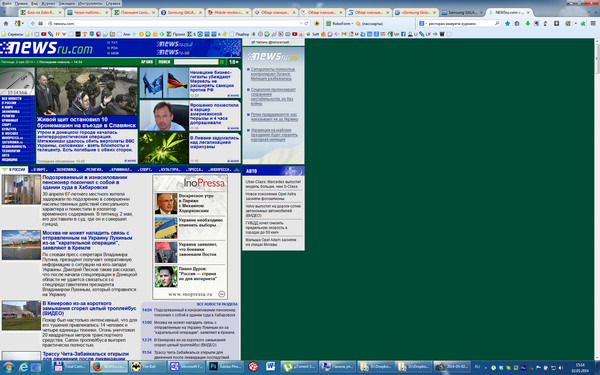The height and width of the screenshot is (375, 600).
Task: Switch to the Samsung GALA... tab next to NEWSru
Action: 462,13
